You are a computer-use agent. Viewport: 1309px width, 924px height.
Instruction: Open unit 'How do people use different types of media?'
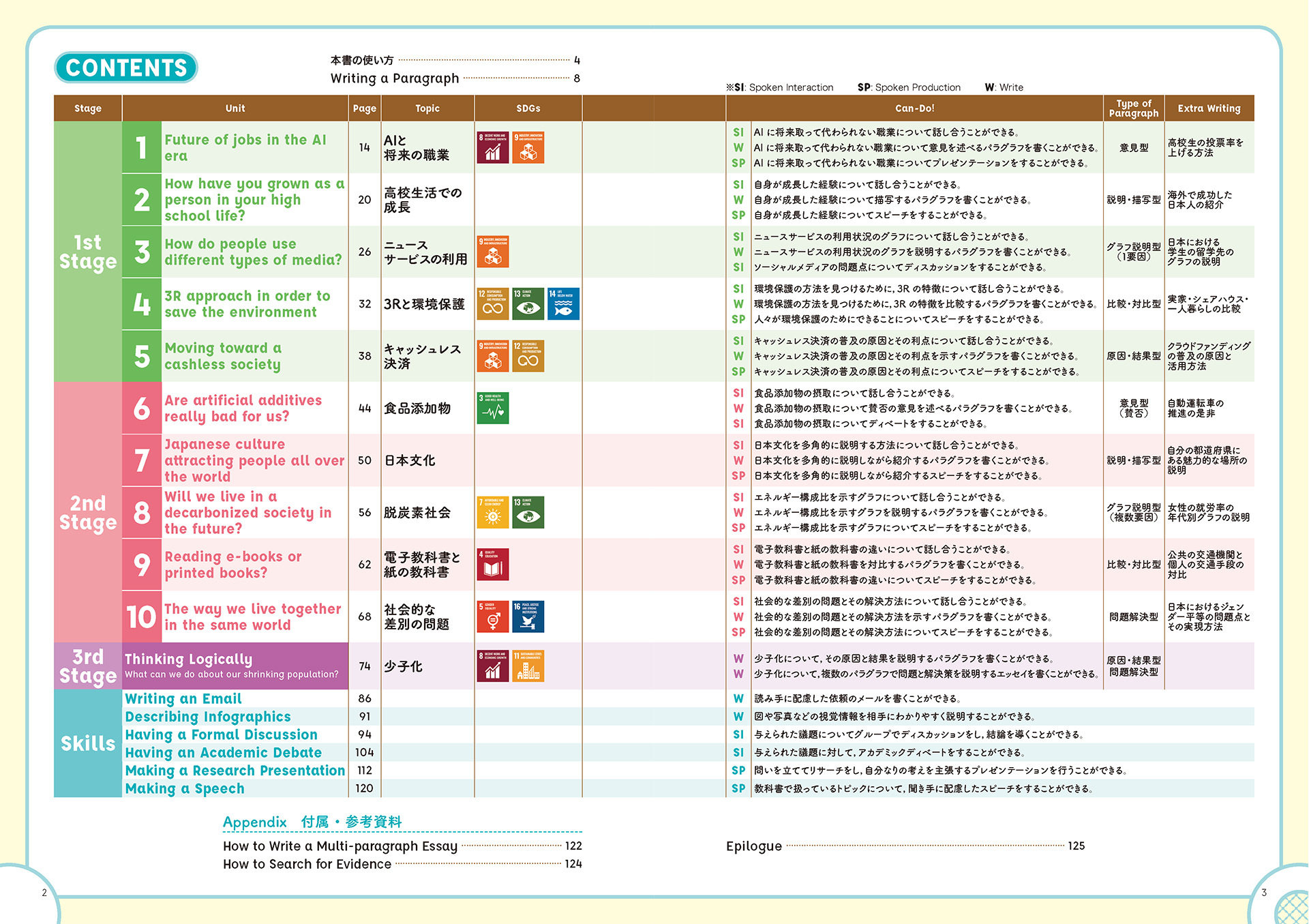[x=253, y=252]
